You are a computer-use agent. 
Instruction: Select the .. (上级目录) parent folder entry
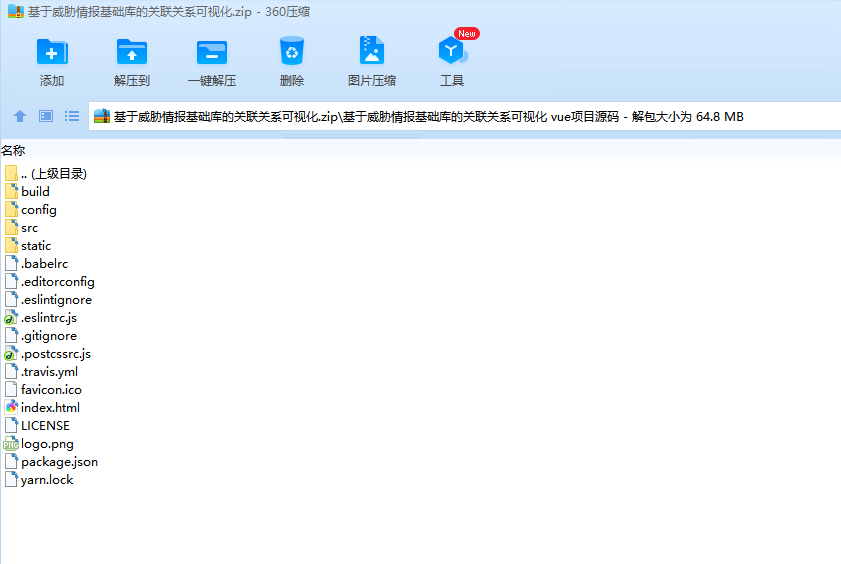pos(46,173)
